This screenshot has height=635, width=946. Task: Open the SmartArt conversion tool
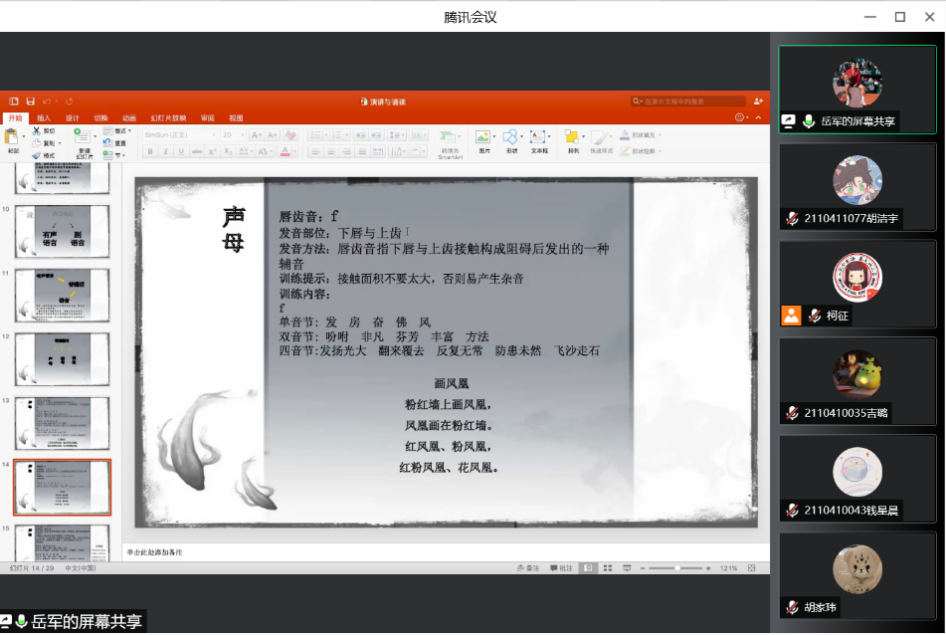click(450, 141)
